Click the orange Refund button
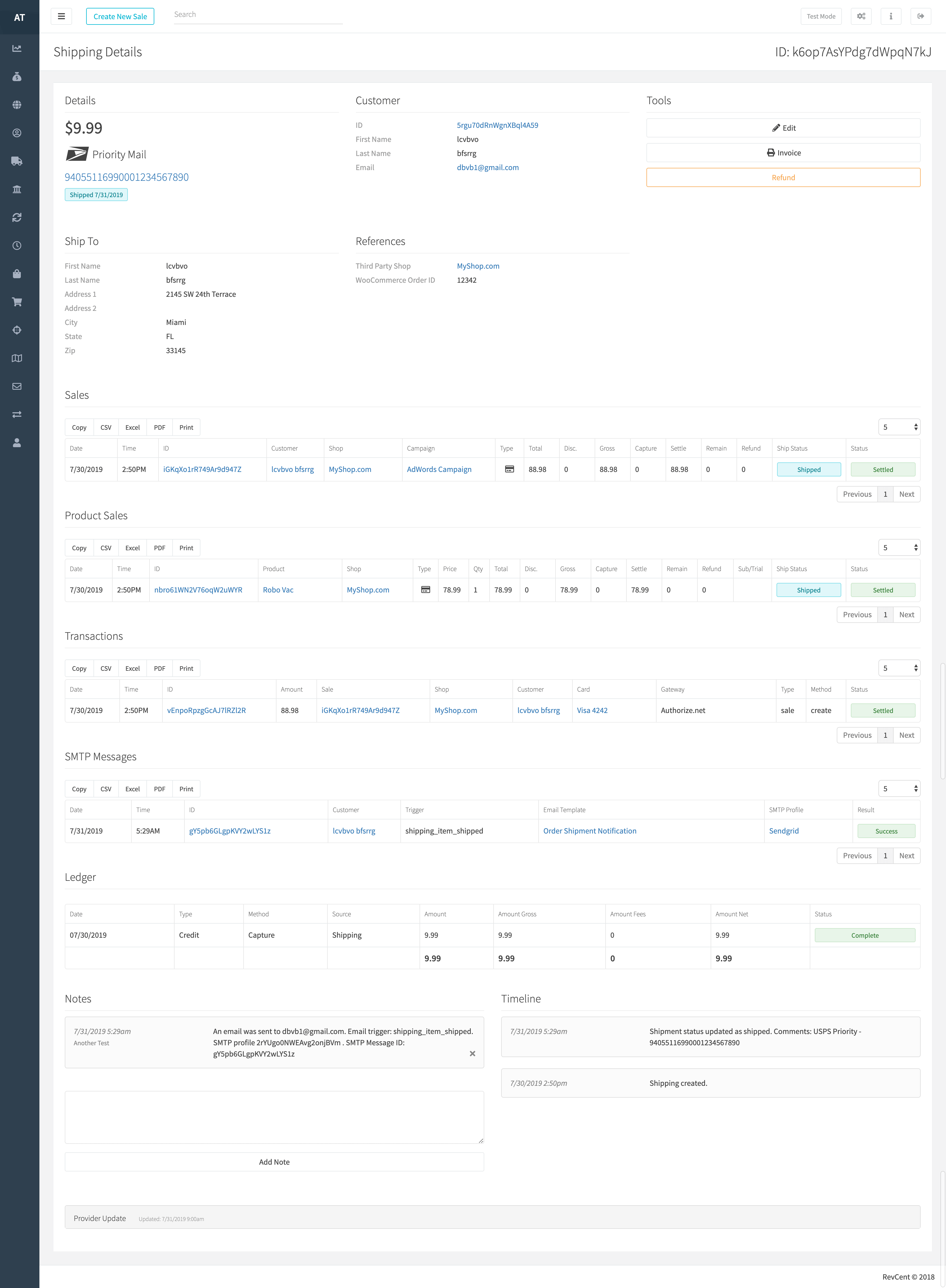The height and width of the screenshot is (1288, 946). (x=783, y=177)
